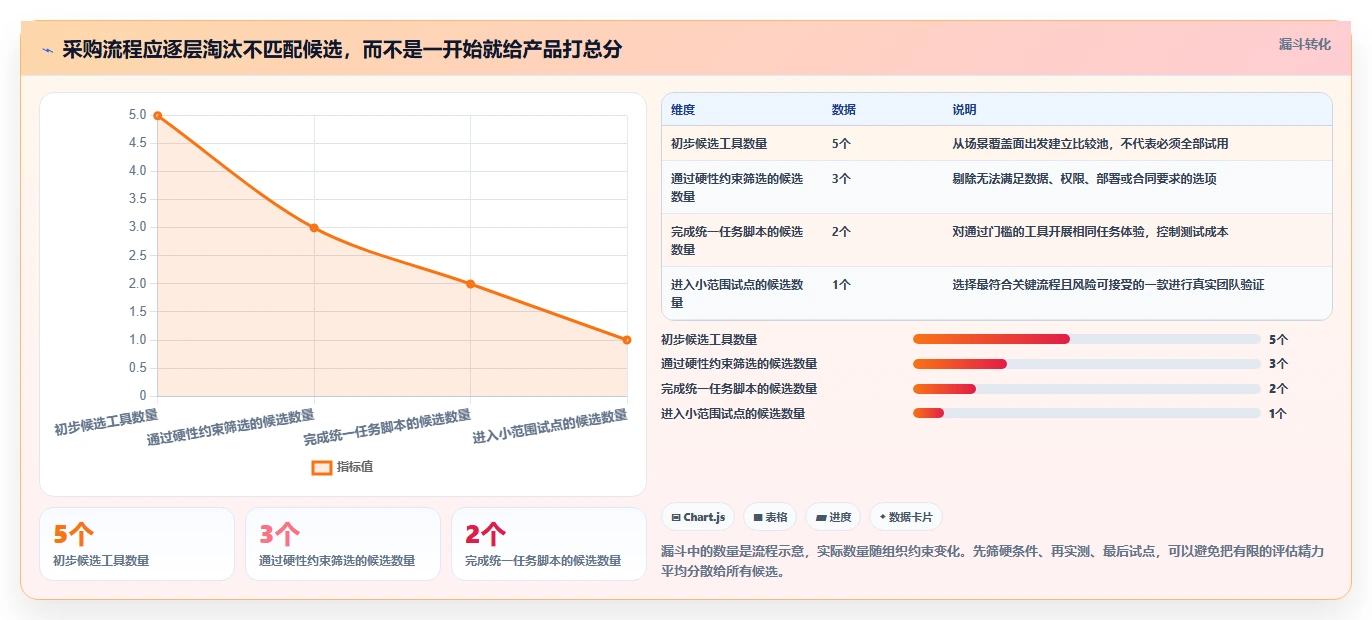This screenshot has height=620, width=1372.
Task: Click the 初步候选工具数量 progress bar
Action: (x=1087, y=339)
